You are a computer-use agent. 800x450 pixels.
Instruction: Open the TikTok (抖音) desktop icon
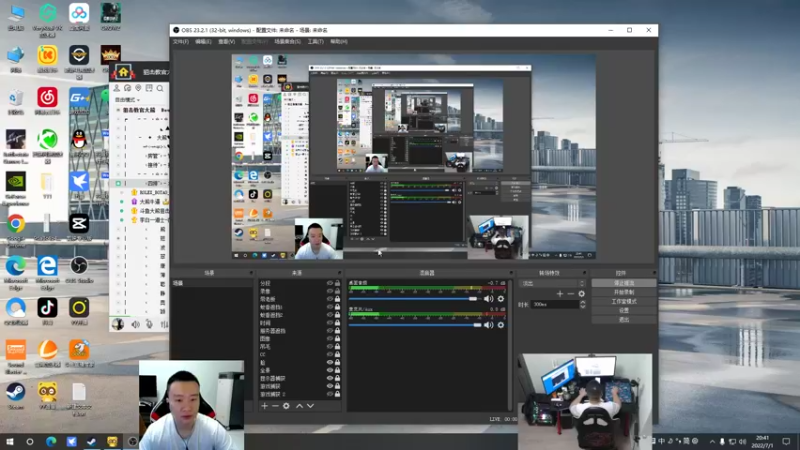click(x=47, y=311)
